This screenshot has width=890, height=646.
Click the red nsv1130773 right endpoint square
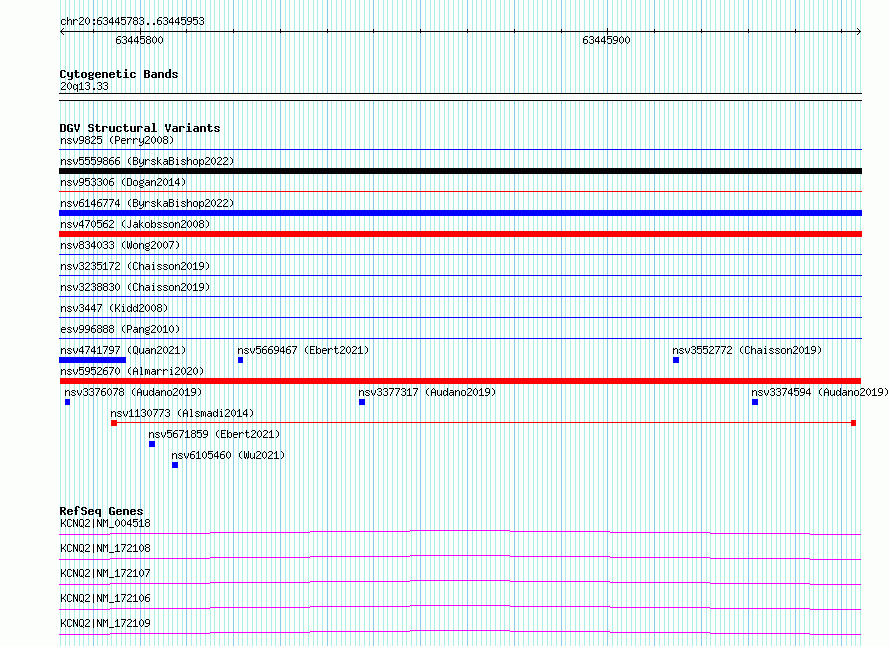[x=853, y=423]
